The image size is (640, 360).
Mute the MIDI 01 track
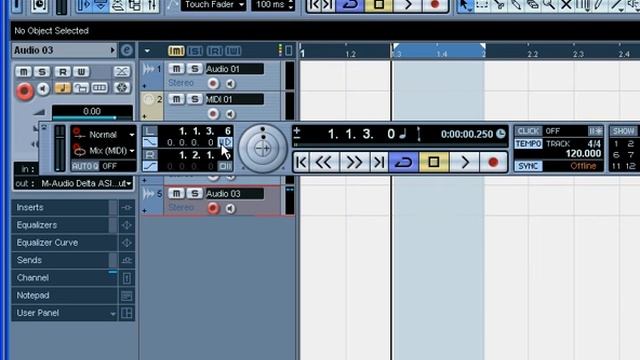click(x=176, y=99)
